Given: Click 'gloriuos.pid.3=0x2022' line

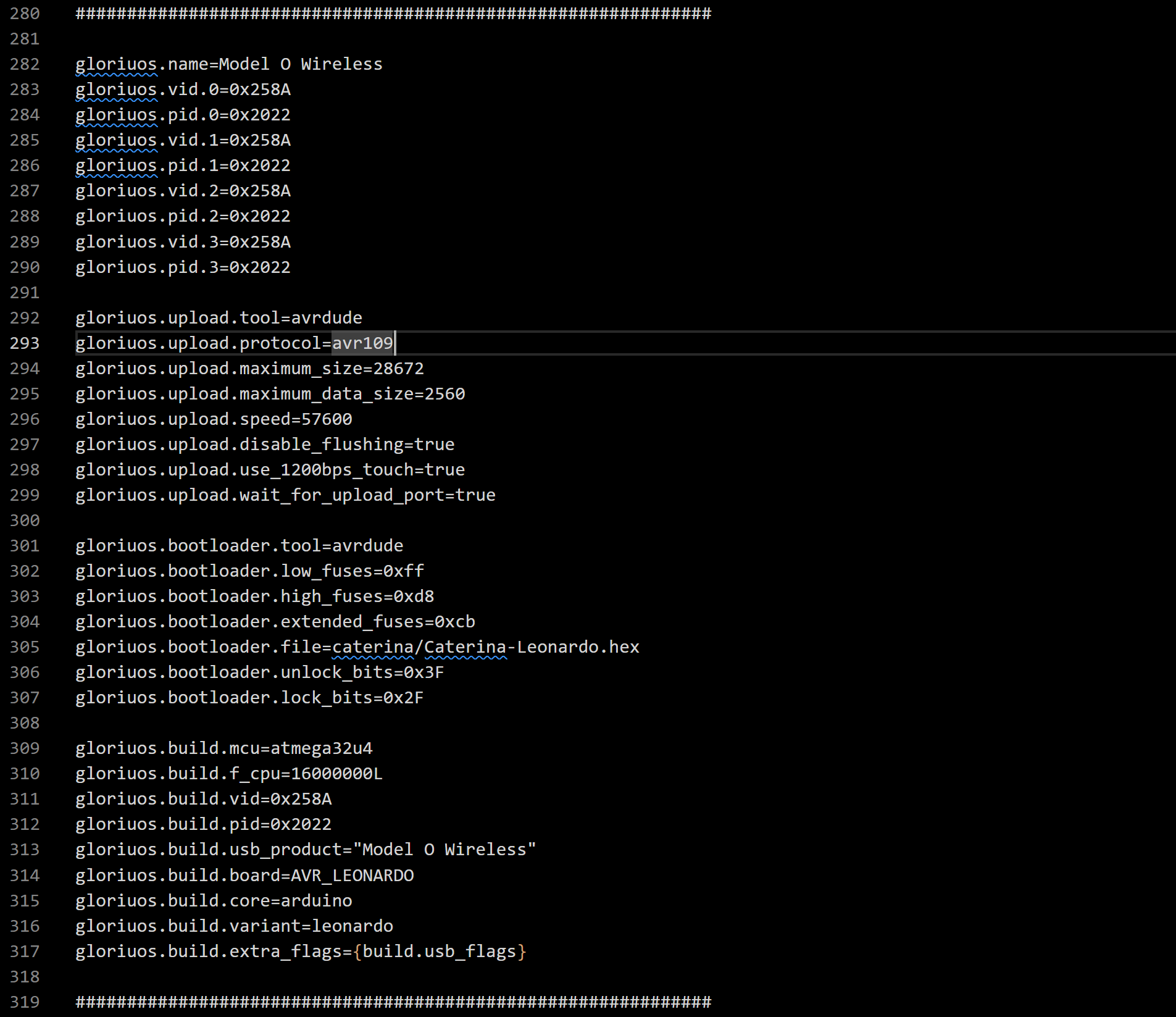Looking at the screenshot, I should (x=183, y=267).
